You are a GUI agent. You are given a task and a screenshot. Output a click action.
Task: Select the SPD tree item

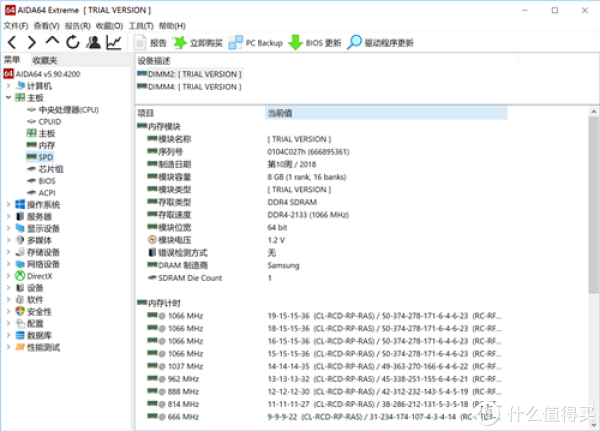pyautogui.click(x=40, y=157)
